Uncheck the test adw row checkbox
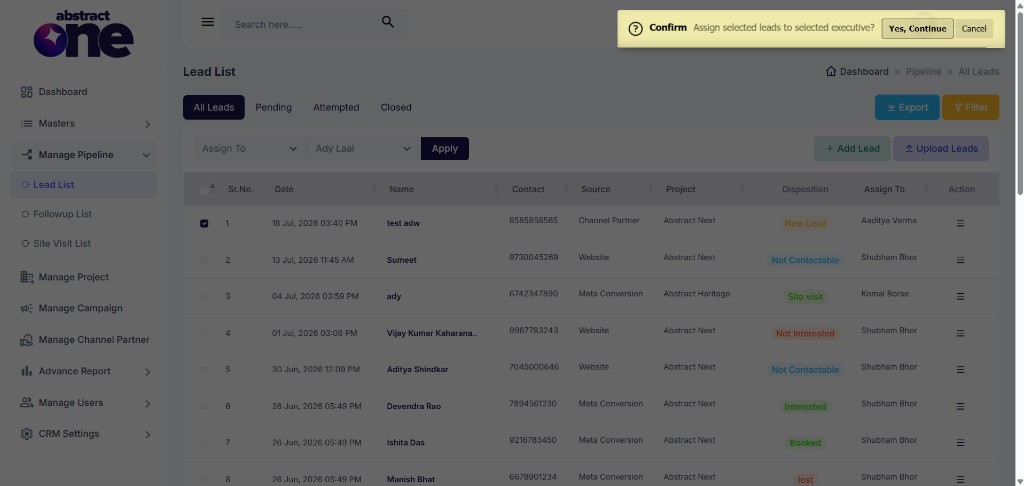The height and width of the screenshot is (486, 1024). (x=204, y=223)
